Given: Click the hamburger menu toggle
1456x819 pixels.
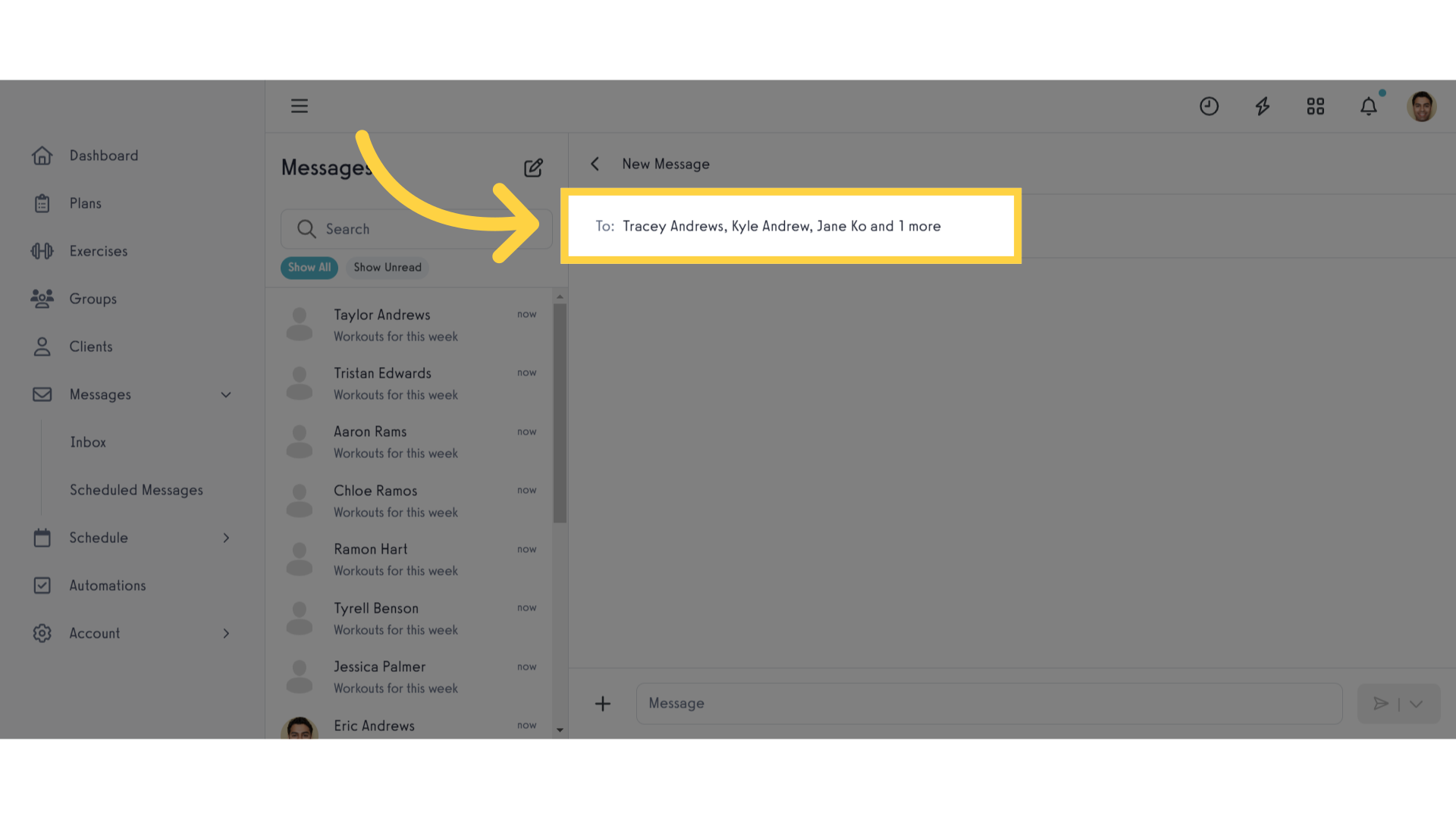Looking at the screenshot, I should point(299,106).
